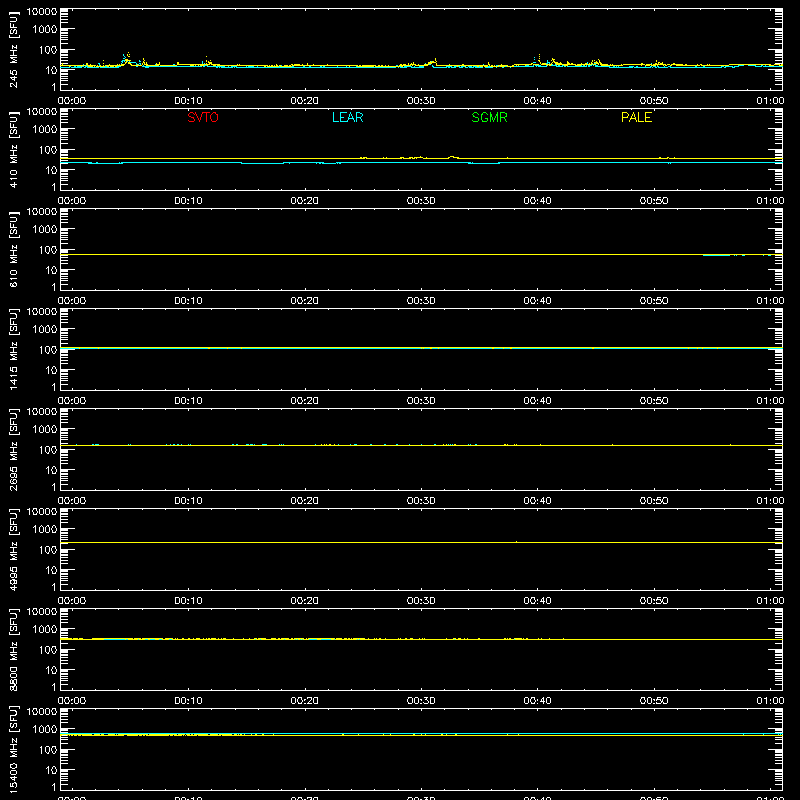Click 00:40 time label under the 410 MHz panel
The image size is (800, 800).
click(x=537, y=201)
